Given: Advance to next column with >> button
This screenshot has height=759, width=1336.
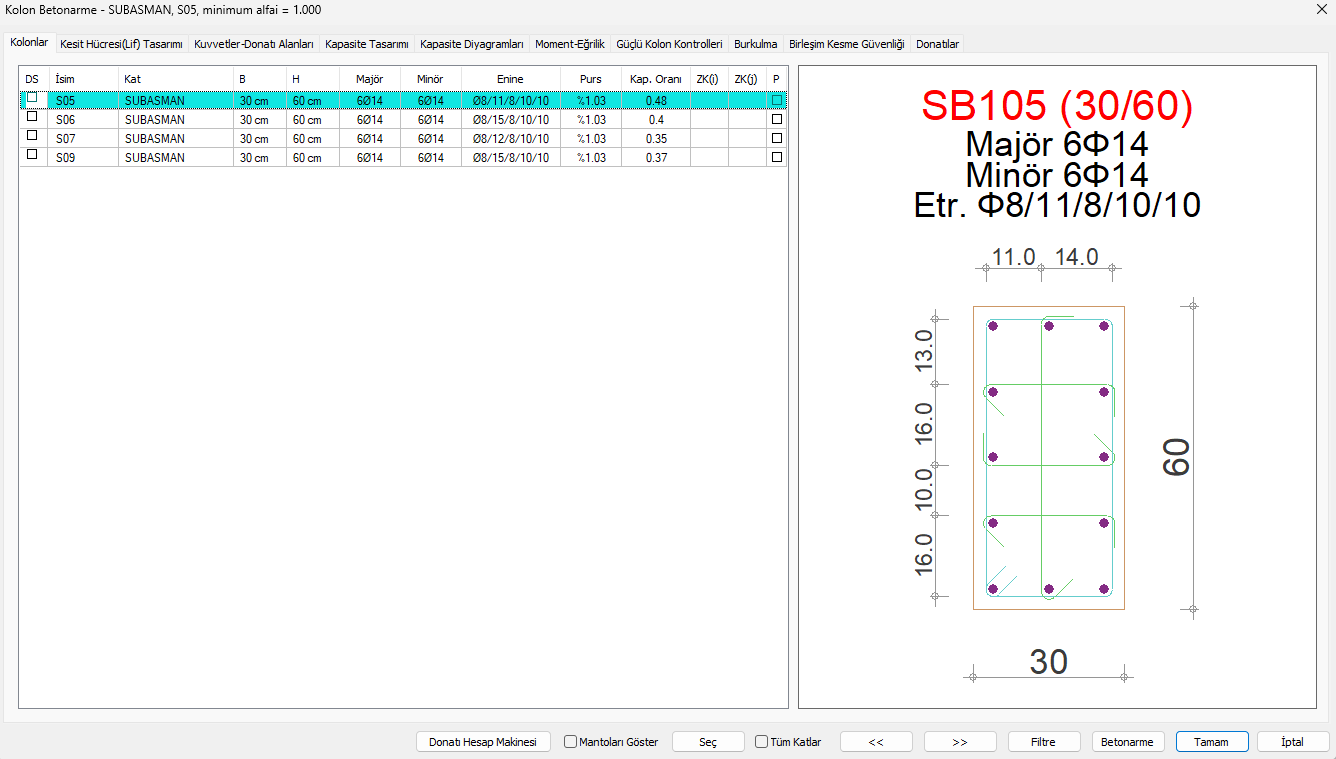Looking at the screenshot, I should tap(960, 742).
